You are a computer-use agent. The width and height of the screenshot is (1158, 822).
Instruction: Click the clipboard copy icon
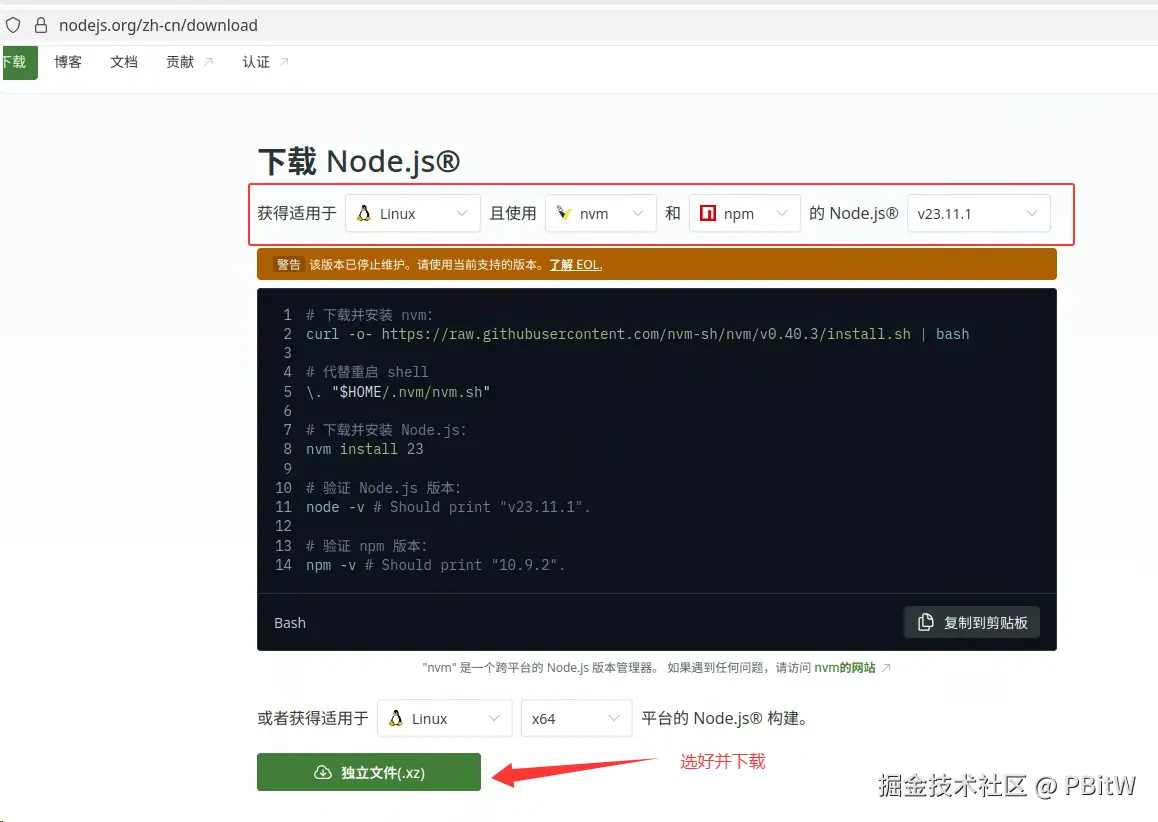point(925,622)
